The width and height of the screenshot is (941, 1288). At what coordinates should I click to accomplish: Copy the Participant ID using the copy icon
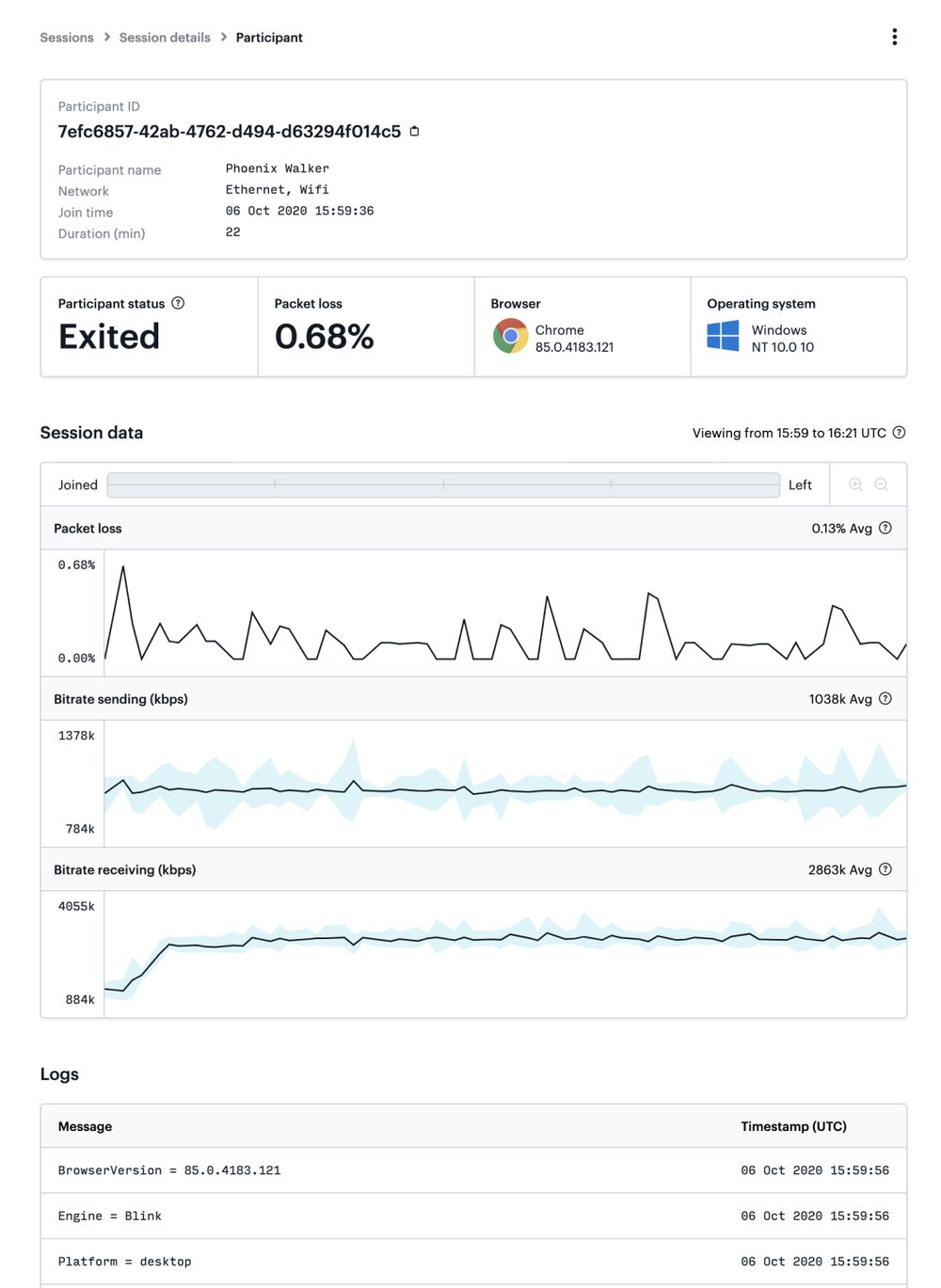click(414, 132)
